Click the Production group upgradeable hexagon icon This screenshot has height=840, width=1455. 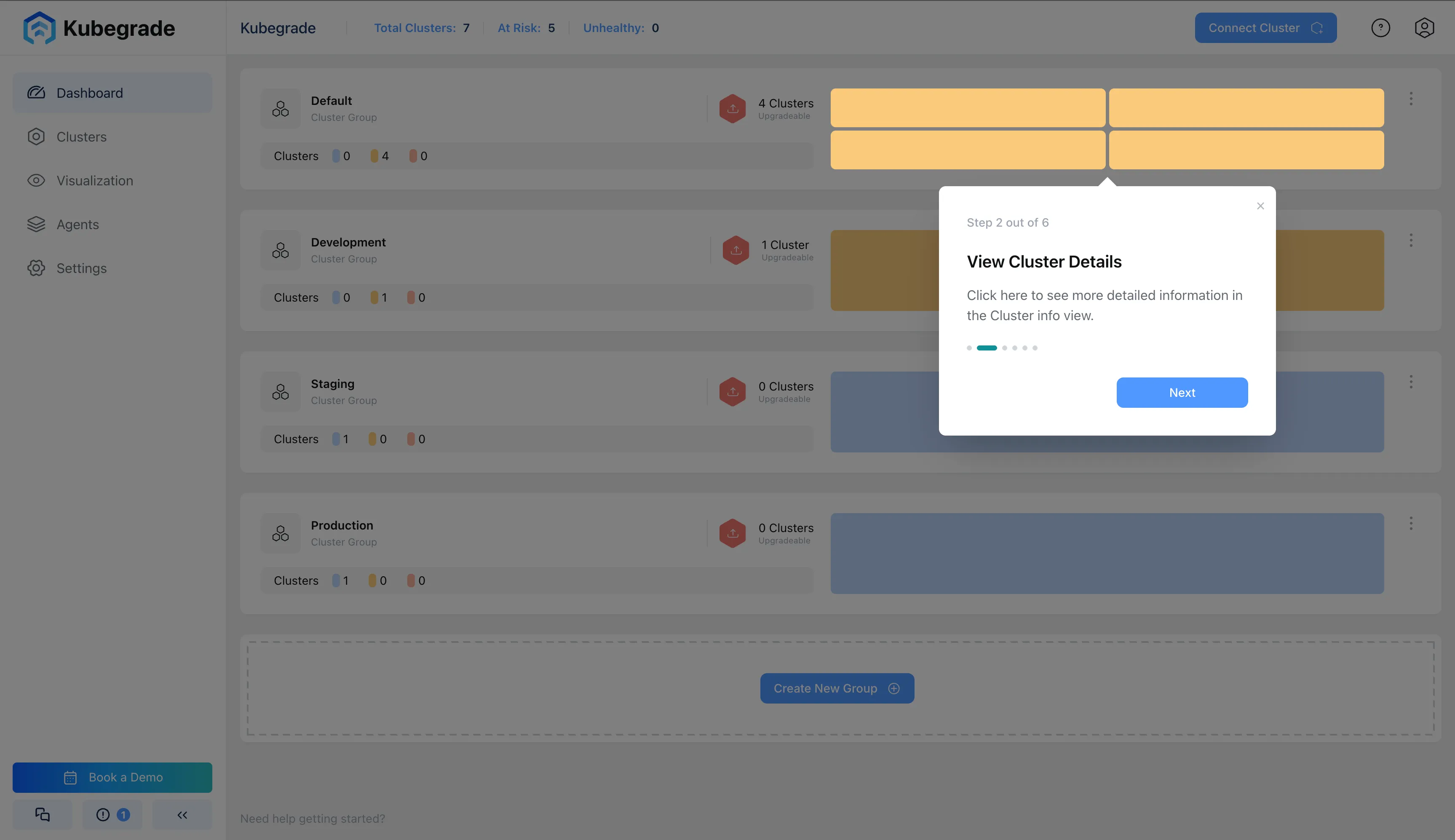point(733,533)
